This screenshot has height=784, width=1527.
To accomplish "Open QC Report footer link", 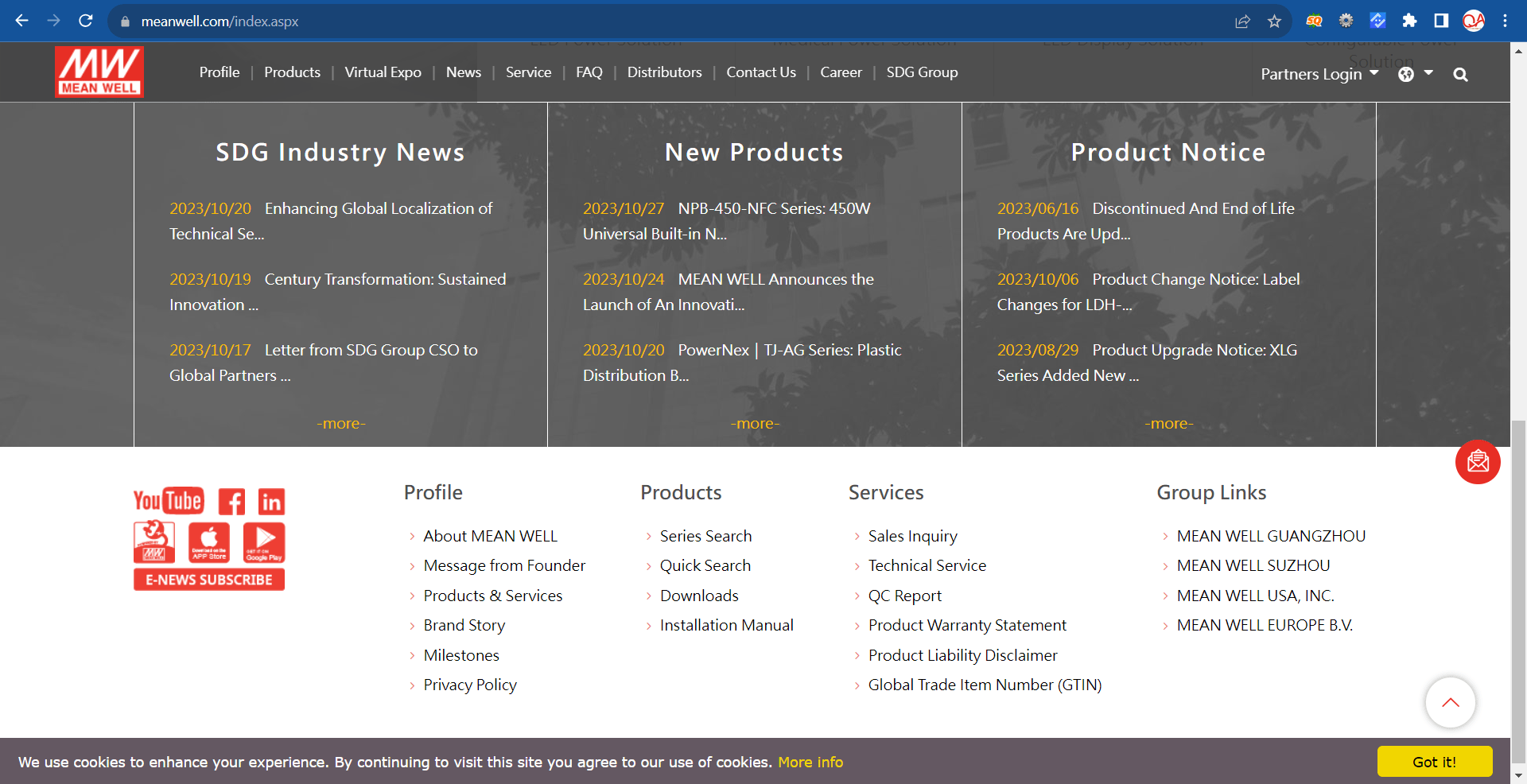I will [x=904, y=596].
